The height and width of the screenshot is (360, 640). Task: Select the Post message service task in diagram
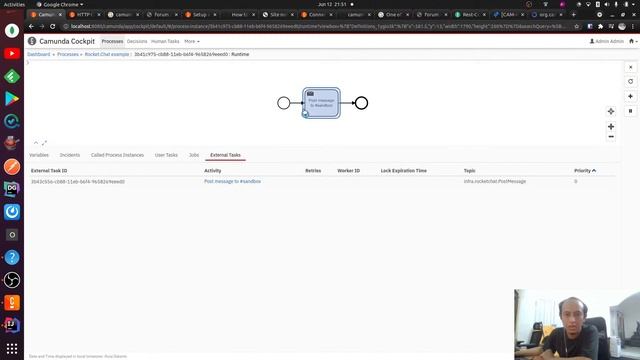(321, 103)
